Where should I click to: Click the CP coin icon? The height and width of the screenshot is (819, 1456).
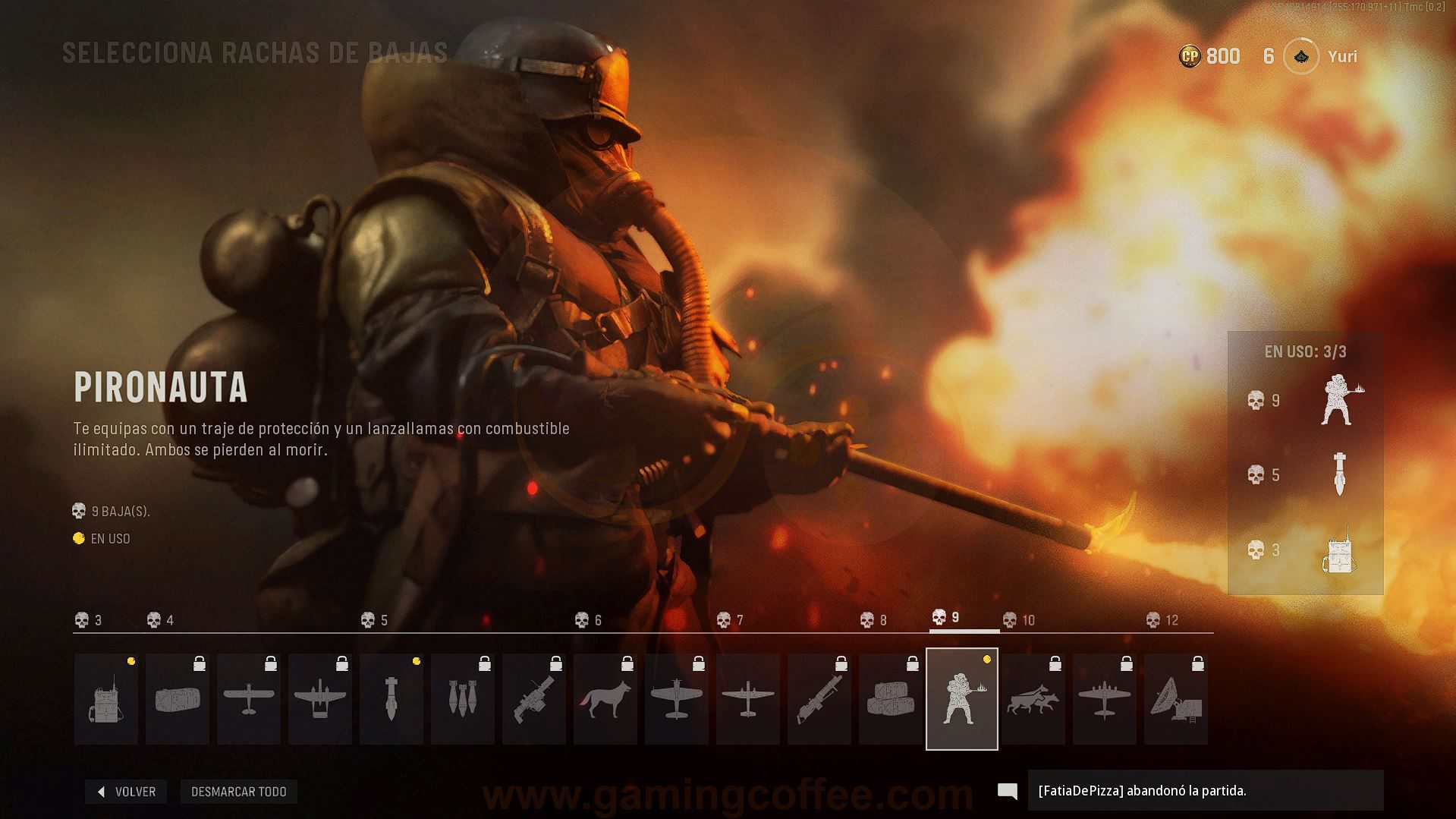[x=1190, y=55]
